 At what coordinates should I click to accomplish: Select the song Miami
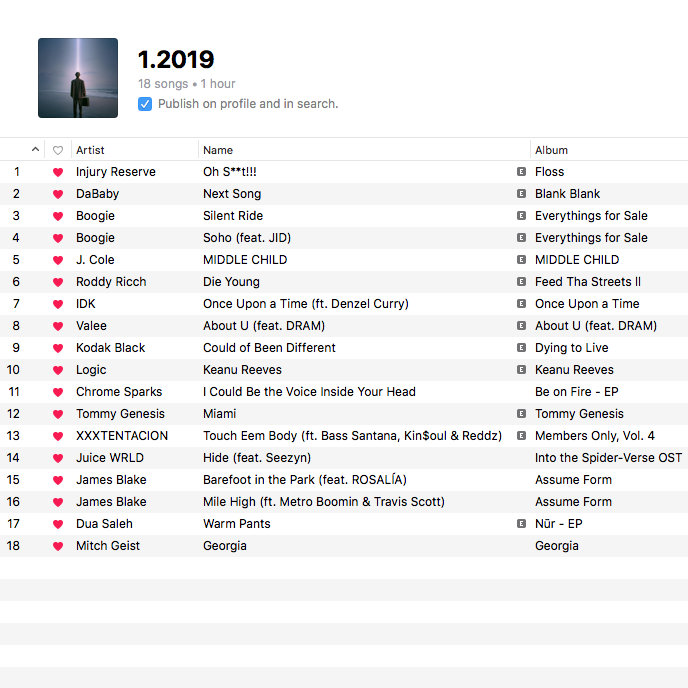219,413
